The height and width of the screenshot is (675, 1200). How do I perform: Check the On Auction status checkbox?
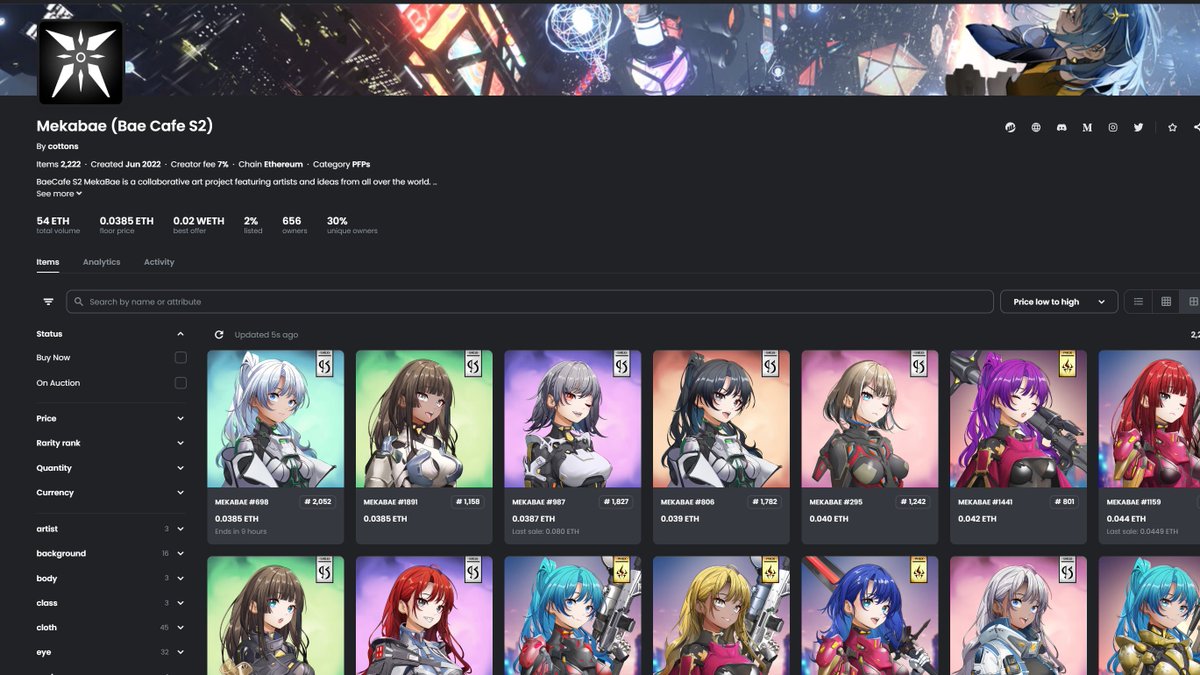click(x=180, y=383)
